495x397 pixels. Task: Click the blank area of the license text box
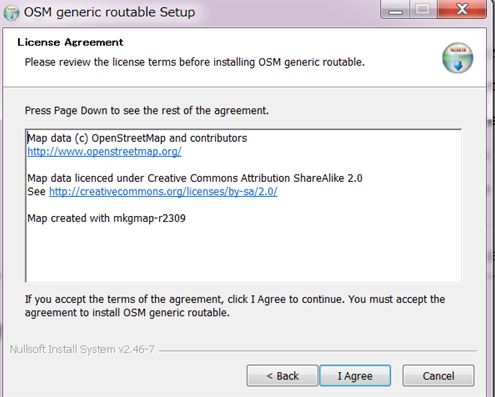coord(243,252)
